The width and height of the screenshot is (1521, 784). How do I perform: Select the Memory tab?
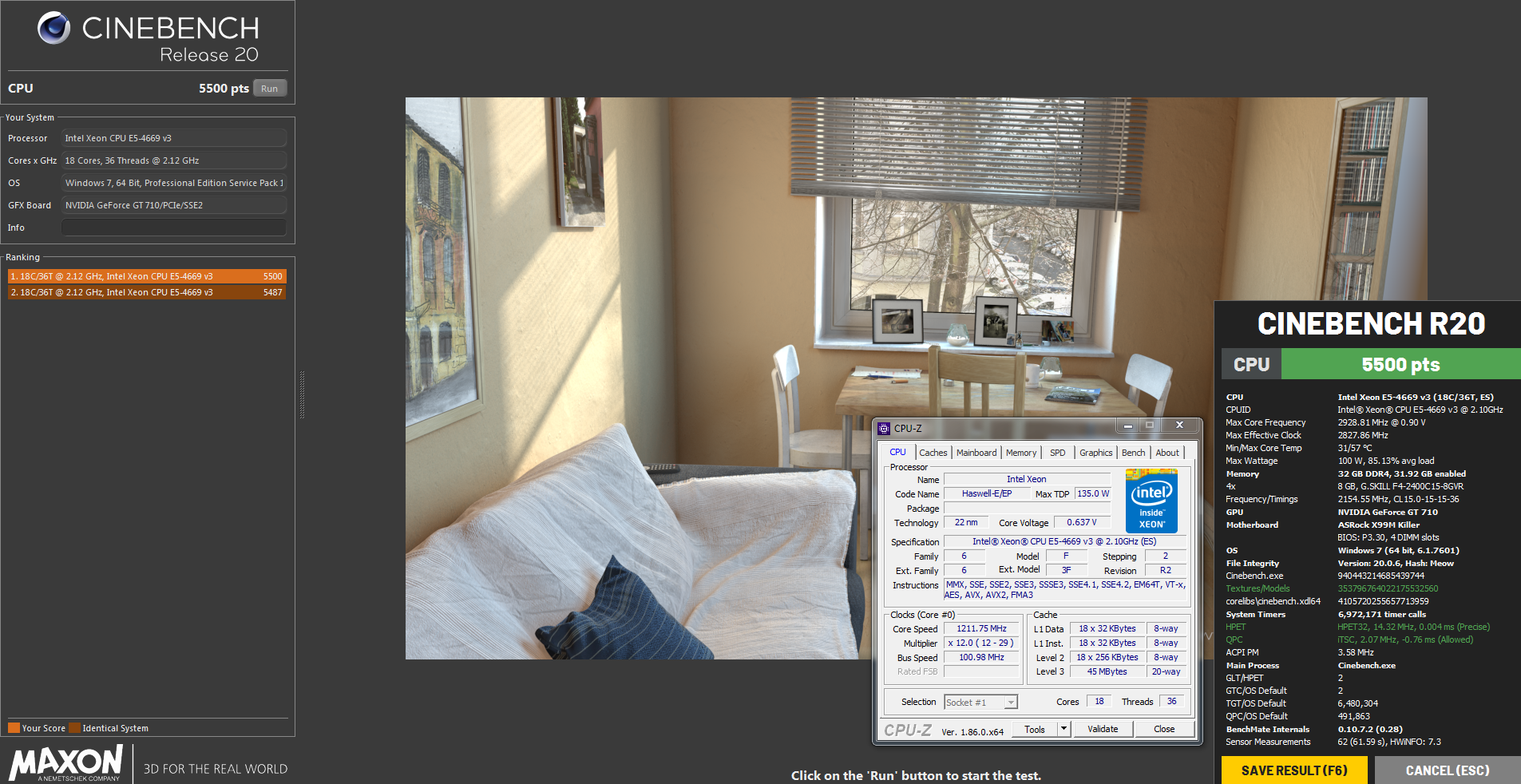1020,453
